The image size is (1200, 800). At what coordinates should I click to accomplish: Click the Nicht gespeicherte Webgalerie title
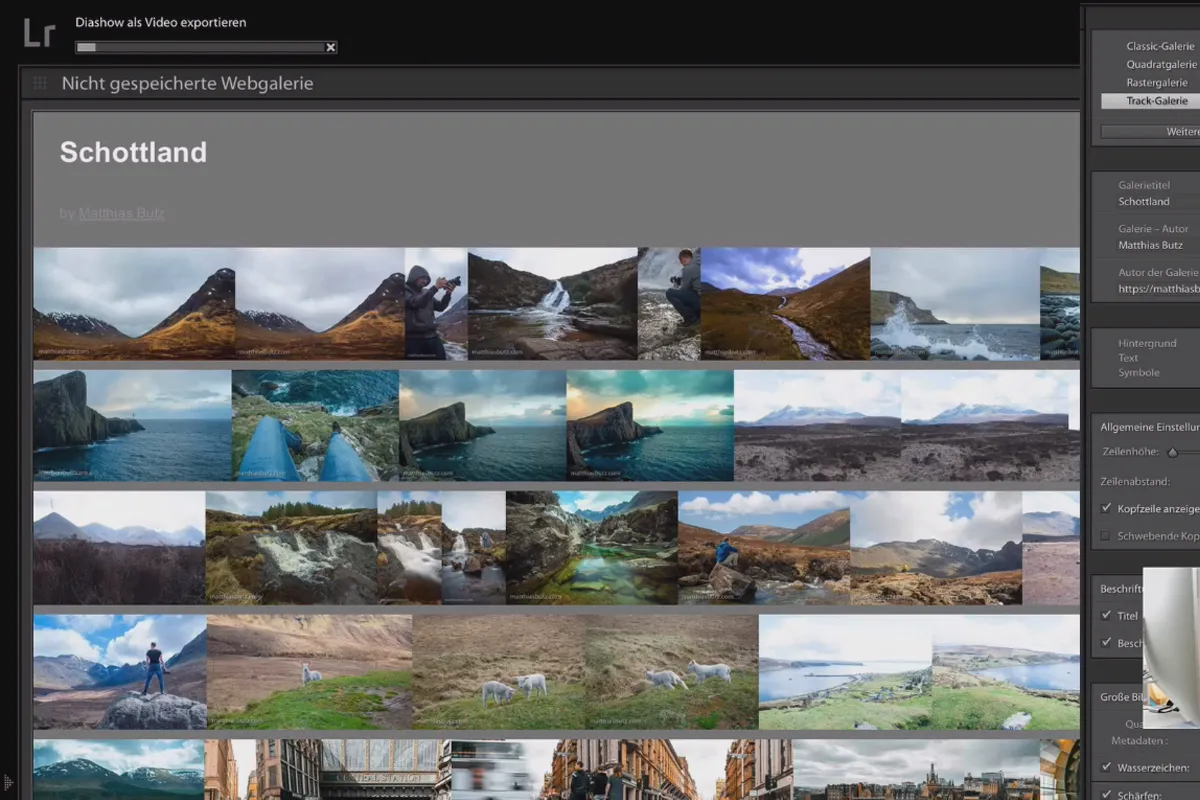187,83
